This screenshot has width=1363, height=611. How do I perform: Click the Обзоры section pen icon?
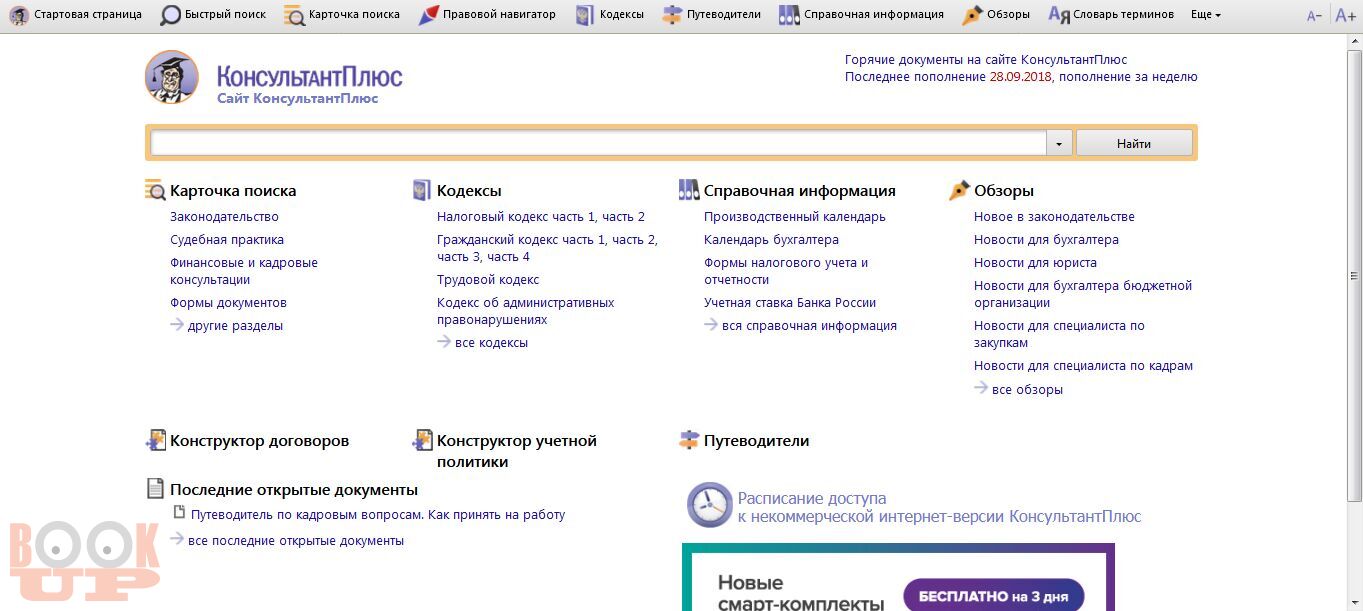pyautogui.click(x=959, y=190)
